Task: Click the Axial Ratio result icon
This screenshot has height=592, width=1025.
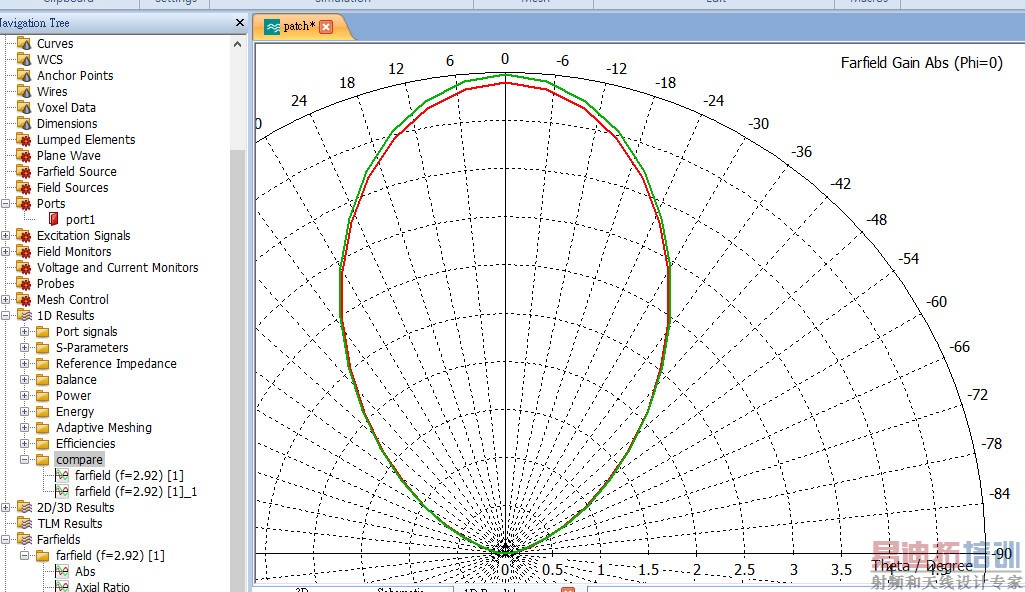Action: 62,587
